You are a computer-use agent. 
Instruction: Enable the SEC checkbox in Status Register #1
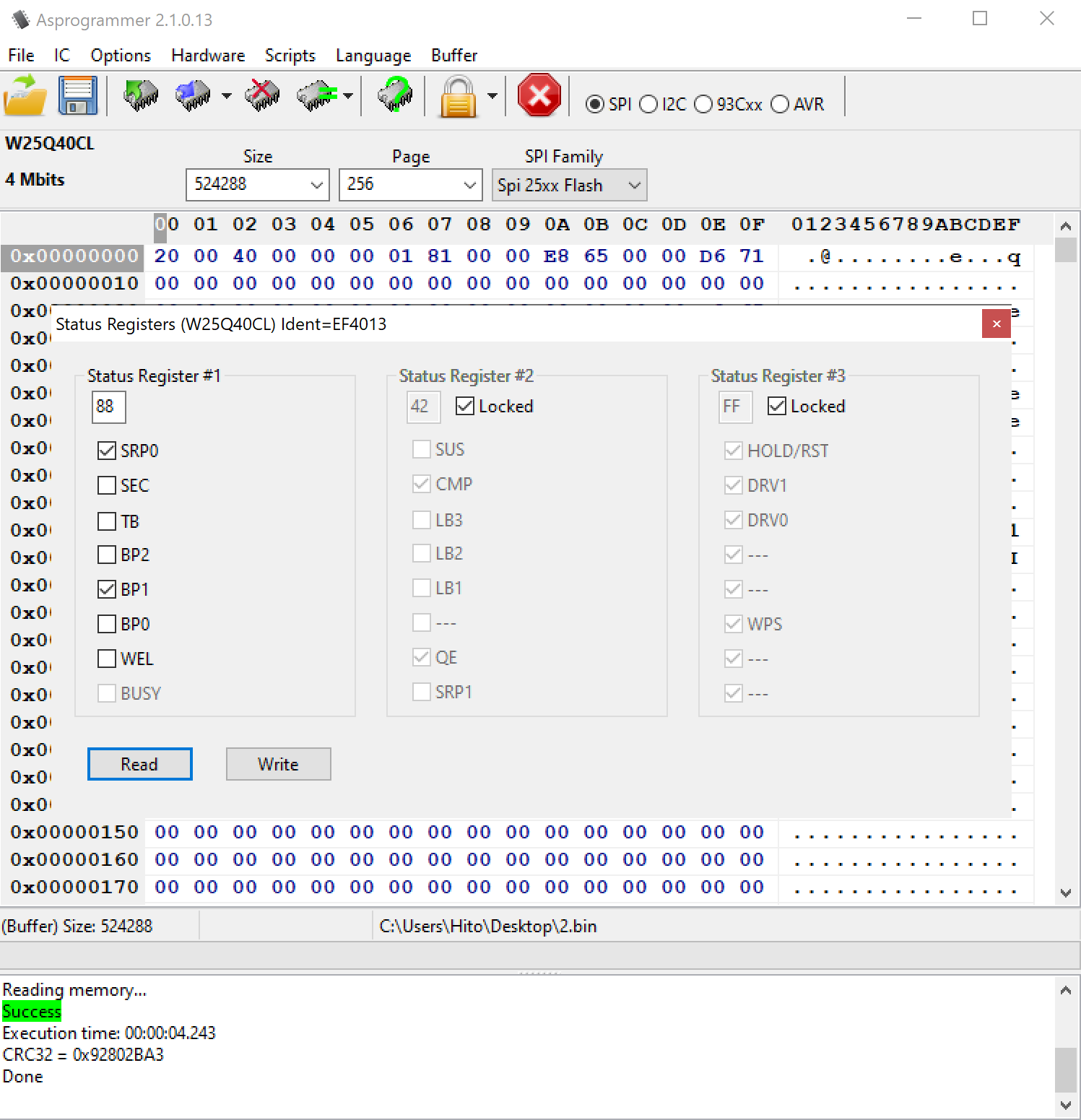(x=107, y=485)
